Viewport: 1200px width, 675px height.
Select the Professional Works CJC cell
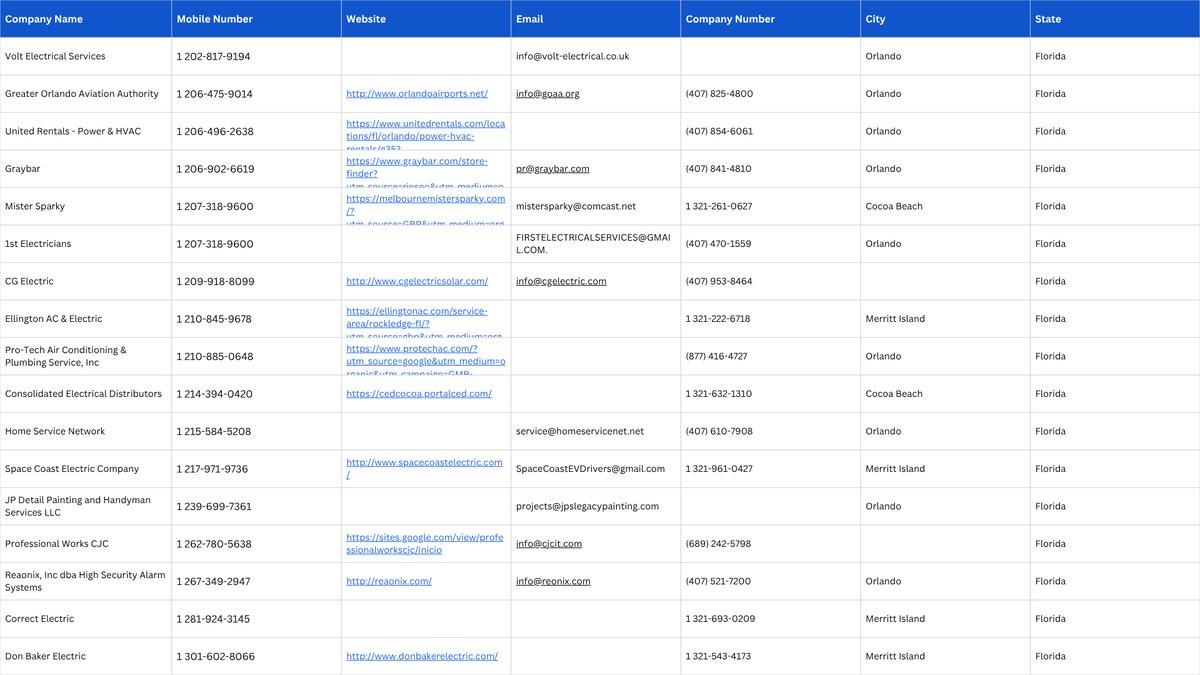pos(86,544)
